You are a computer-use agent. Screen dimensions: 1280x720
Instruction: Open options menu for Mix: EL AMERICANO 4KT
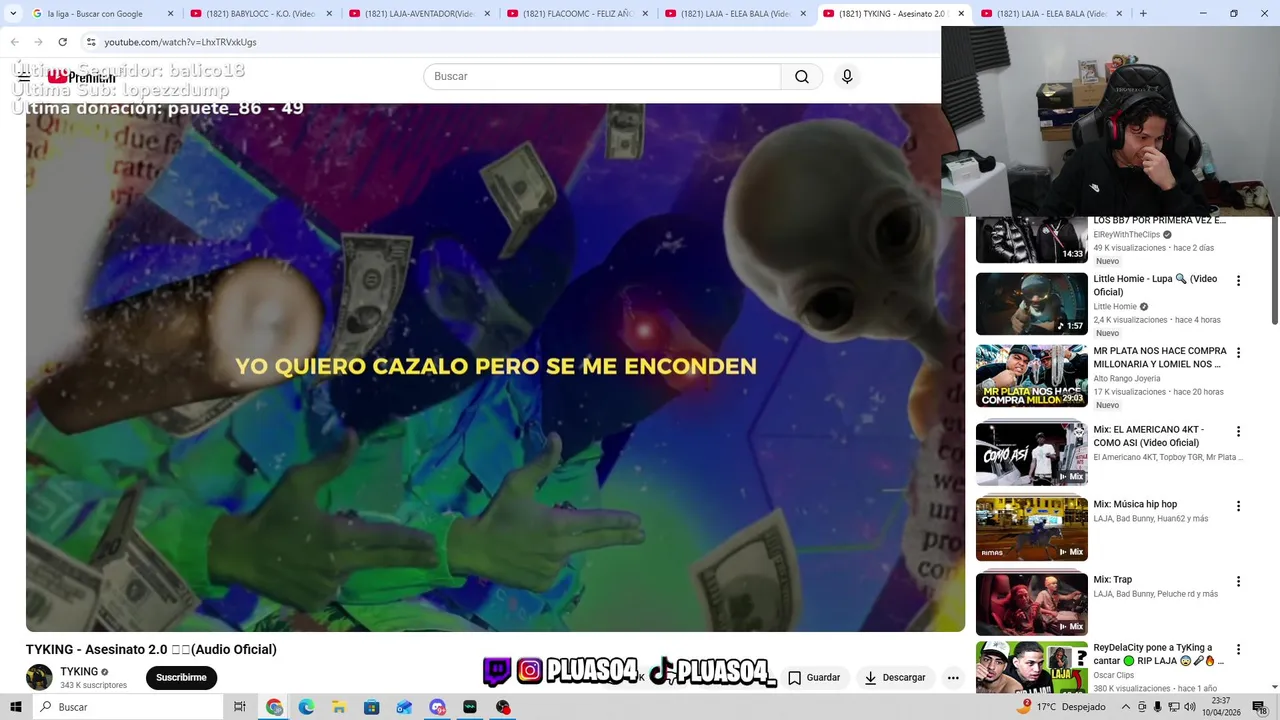pyautogui.click(x=1238, y=431)
